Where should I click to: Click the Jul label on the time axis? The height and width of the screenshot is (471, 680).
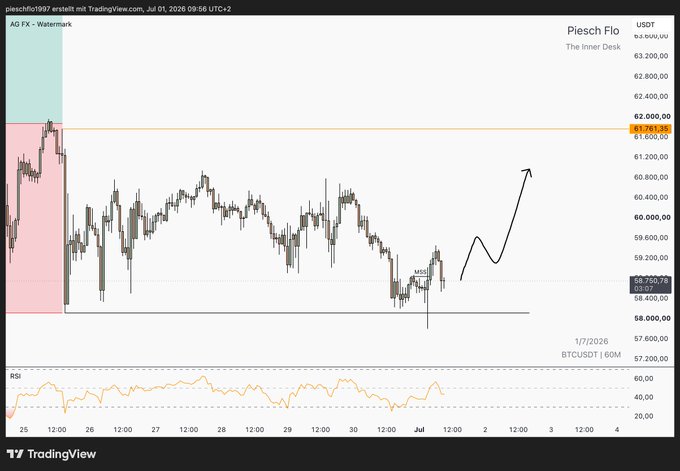coord(419,430)
